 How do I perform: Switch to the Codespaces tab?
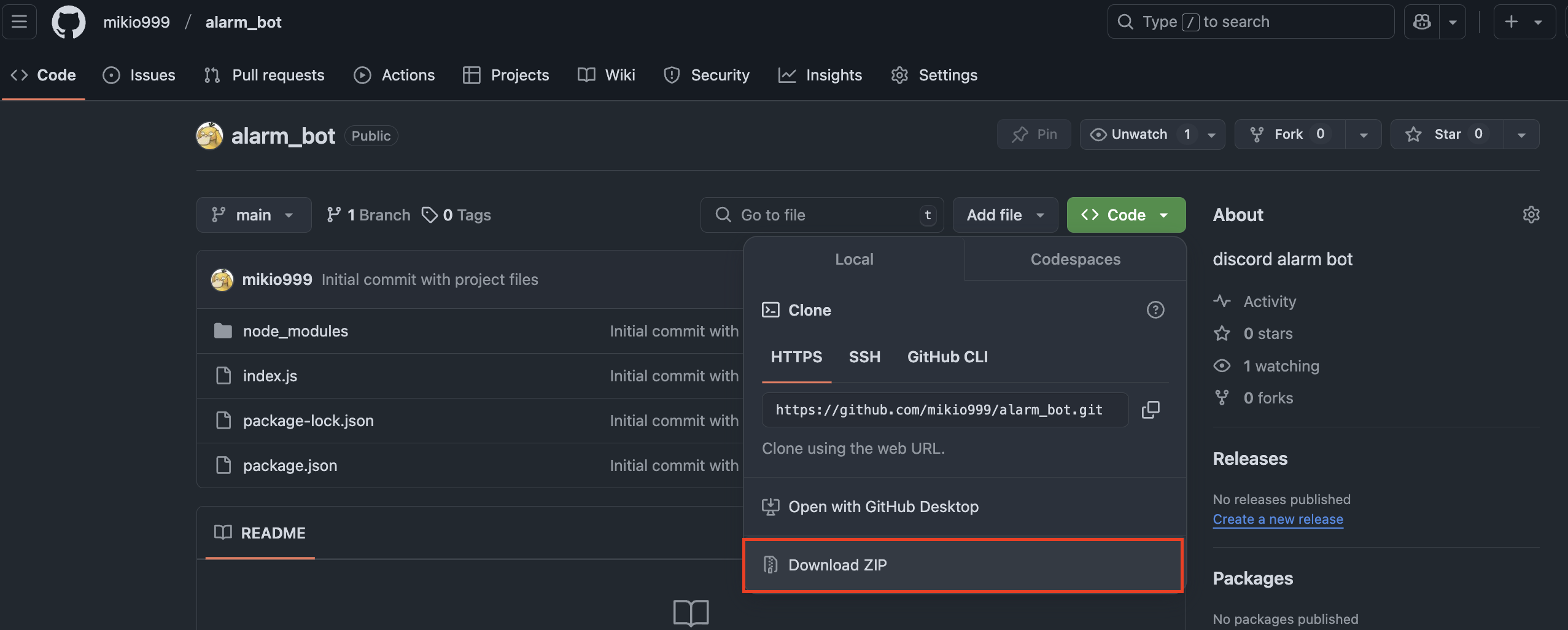click(x=1075, y=259)
